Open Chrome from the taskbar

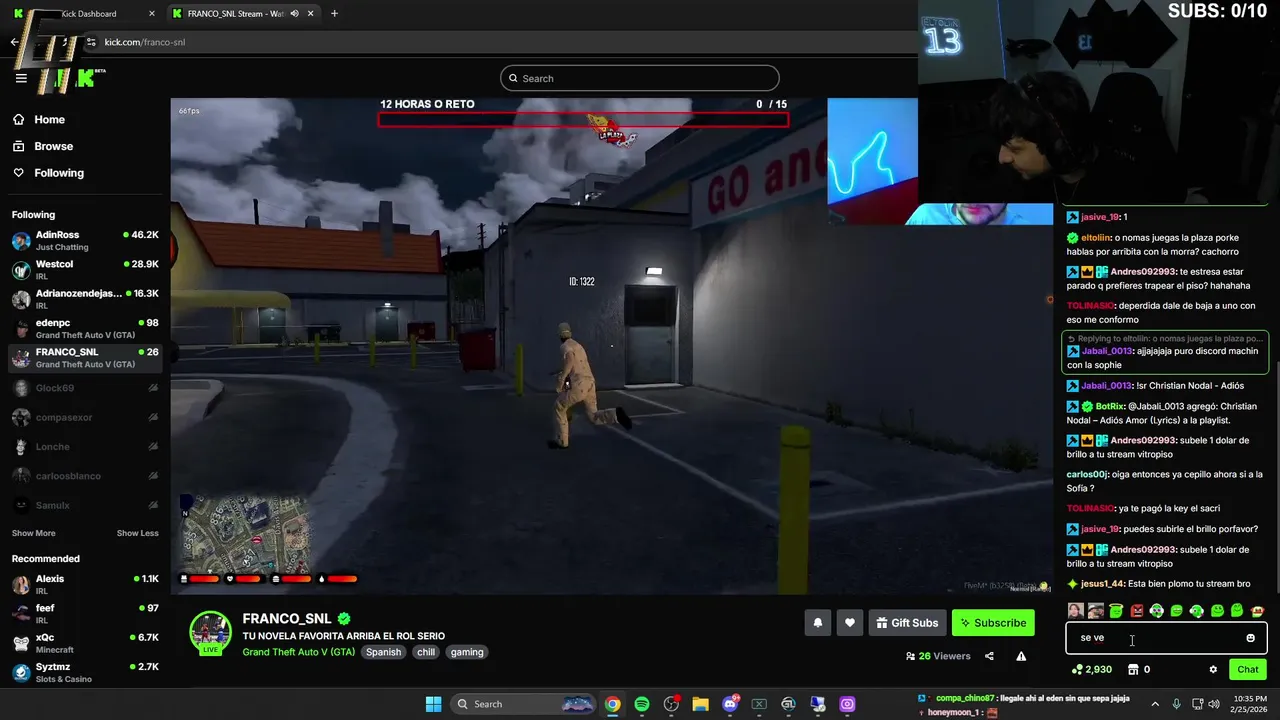point(612,704)
